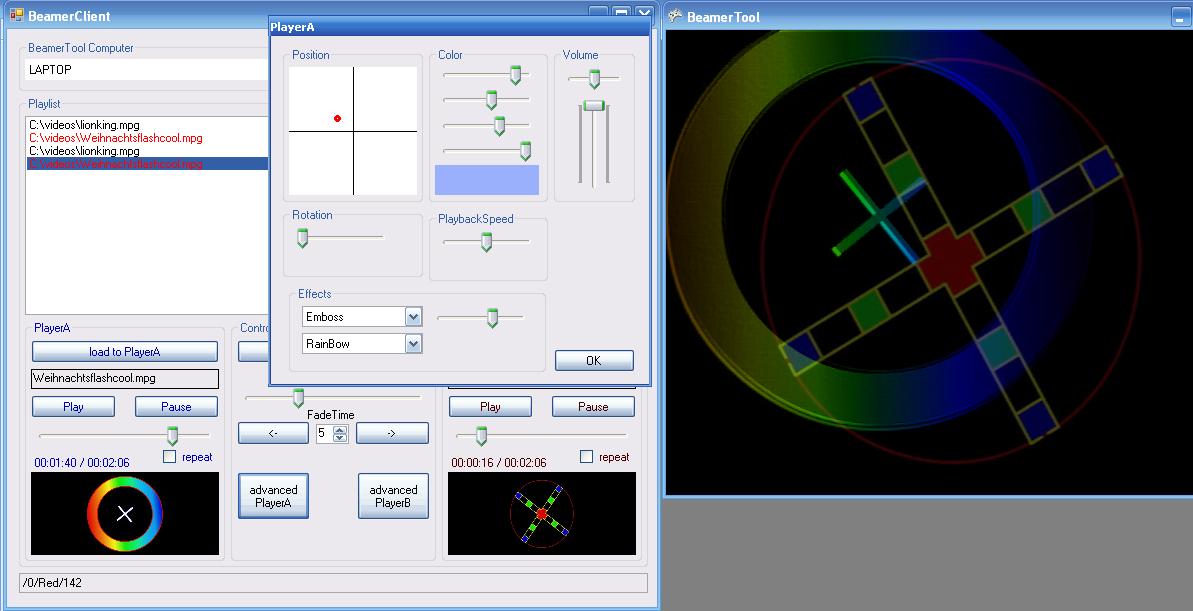The height and width of the screenshot is (611, 1193).
Task: Click the Rotation slider handle
Action: [x=302, y=238]
